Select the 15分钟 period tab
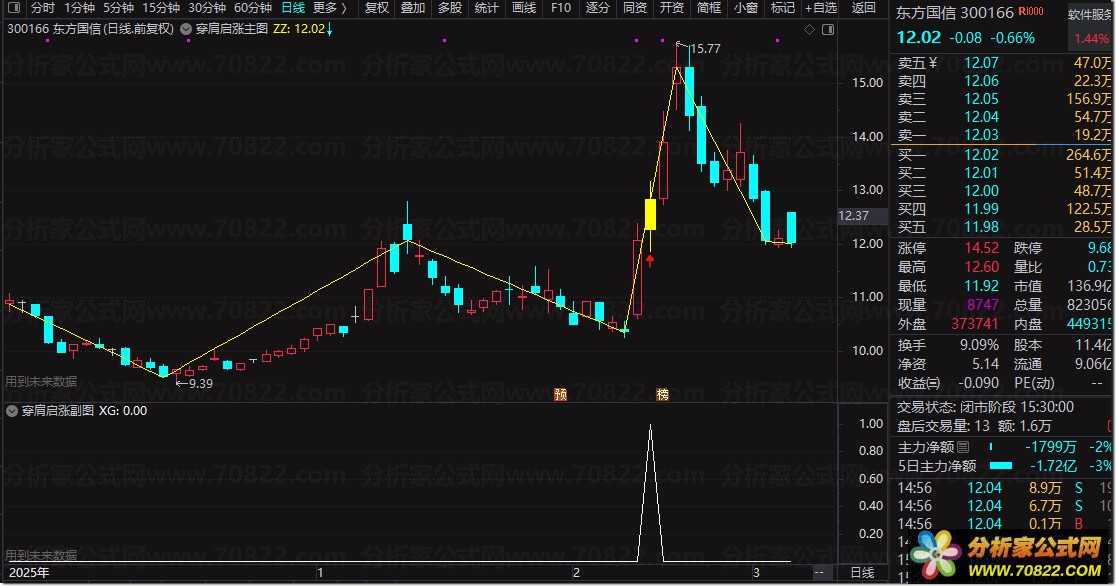The image size is (1118, 587). (160, 8)
